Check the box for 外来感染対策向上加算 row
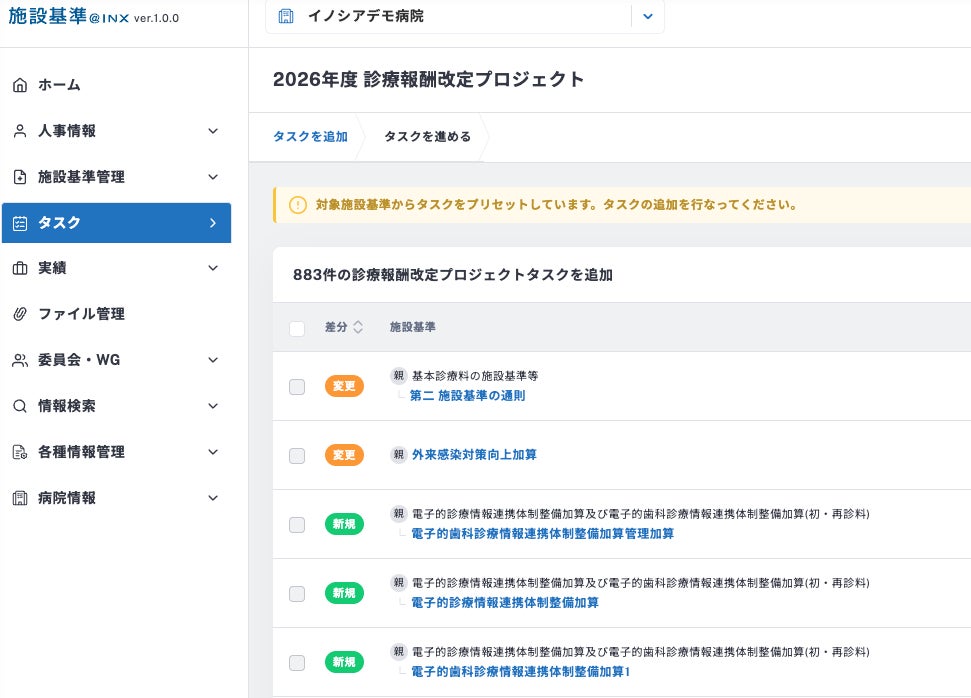This screenshot has width=971, height=698. pos(297,455)
